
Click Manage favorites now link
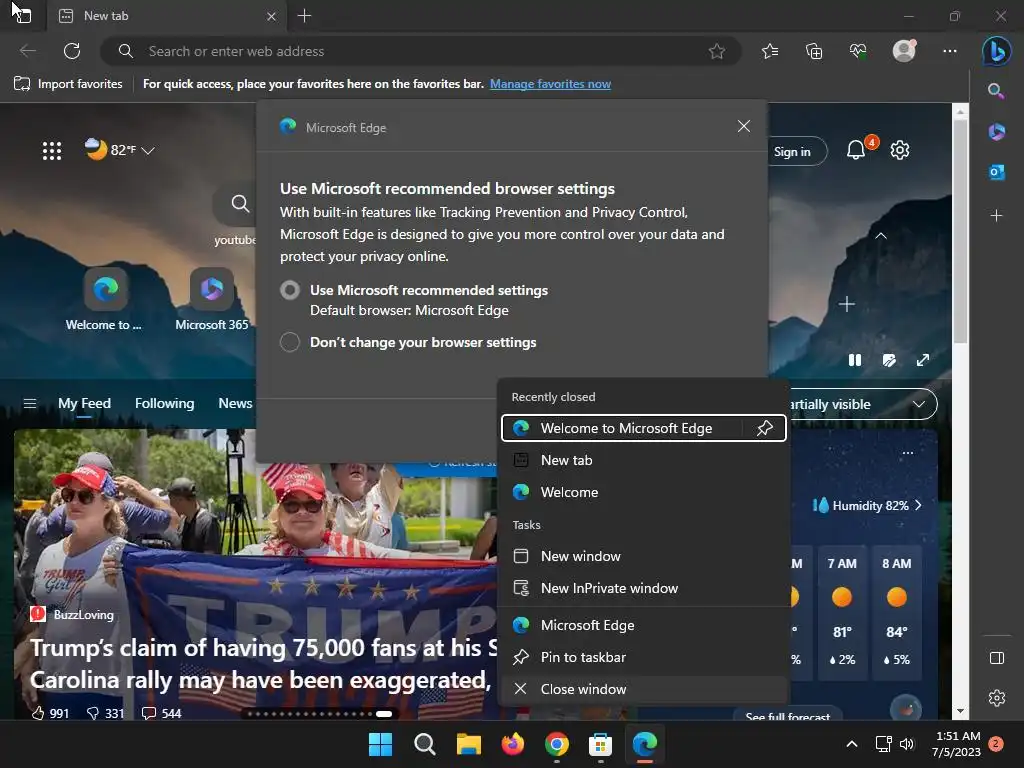pyautogui.click(x=551, y=84)
